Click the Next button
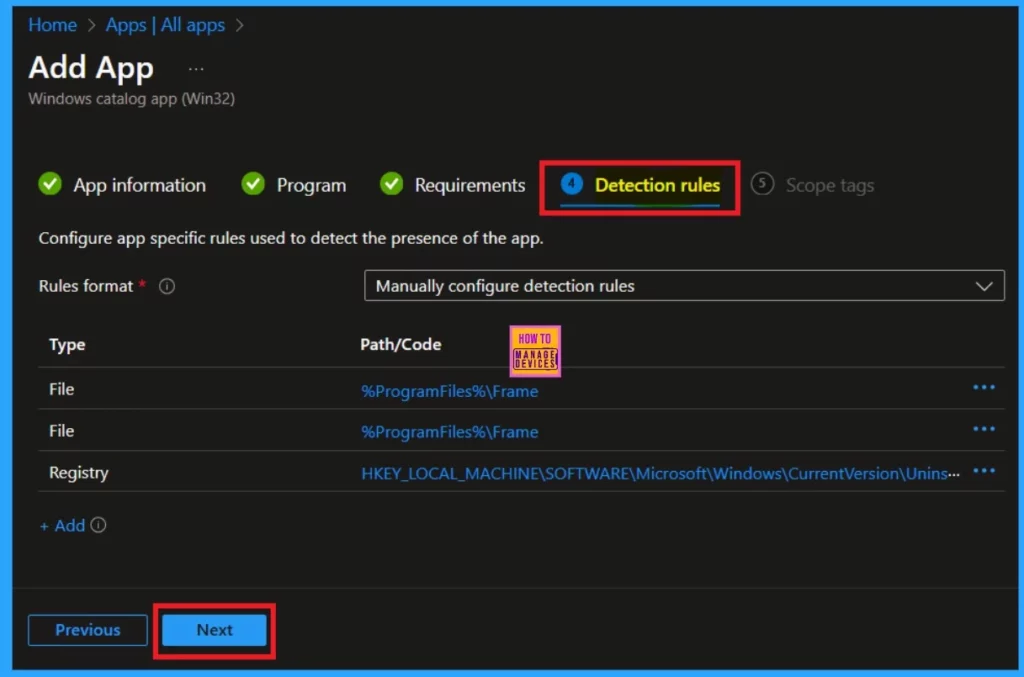Image resolution: width=1024 pixels, height=677 pixels. 214,629
